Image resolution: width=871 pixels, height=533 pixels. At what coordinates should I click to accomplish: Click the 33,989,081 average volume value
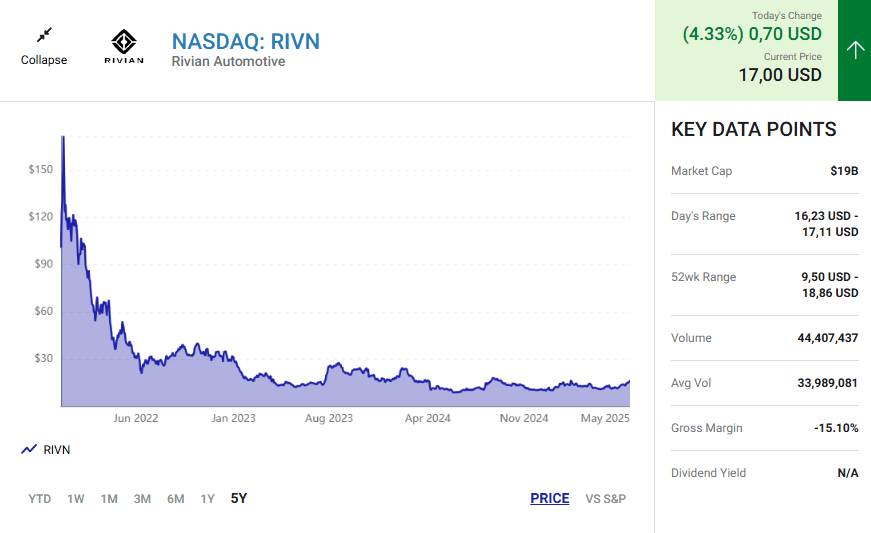pos(828,383)
